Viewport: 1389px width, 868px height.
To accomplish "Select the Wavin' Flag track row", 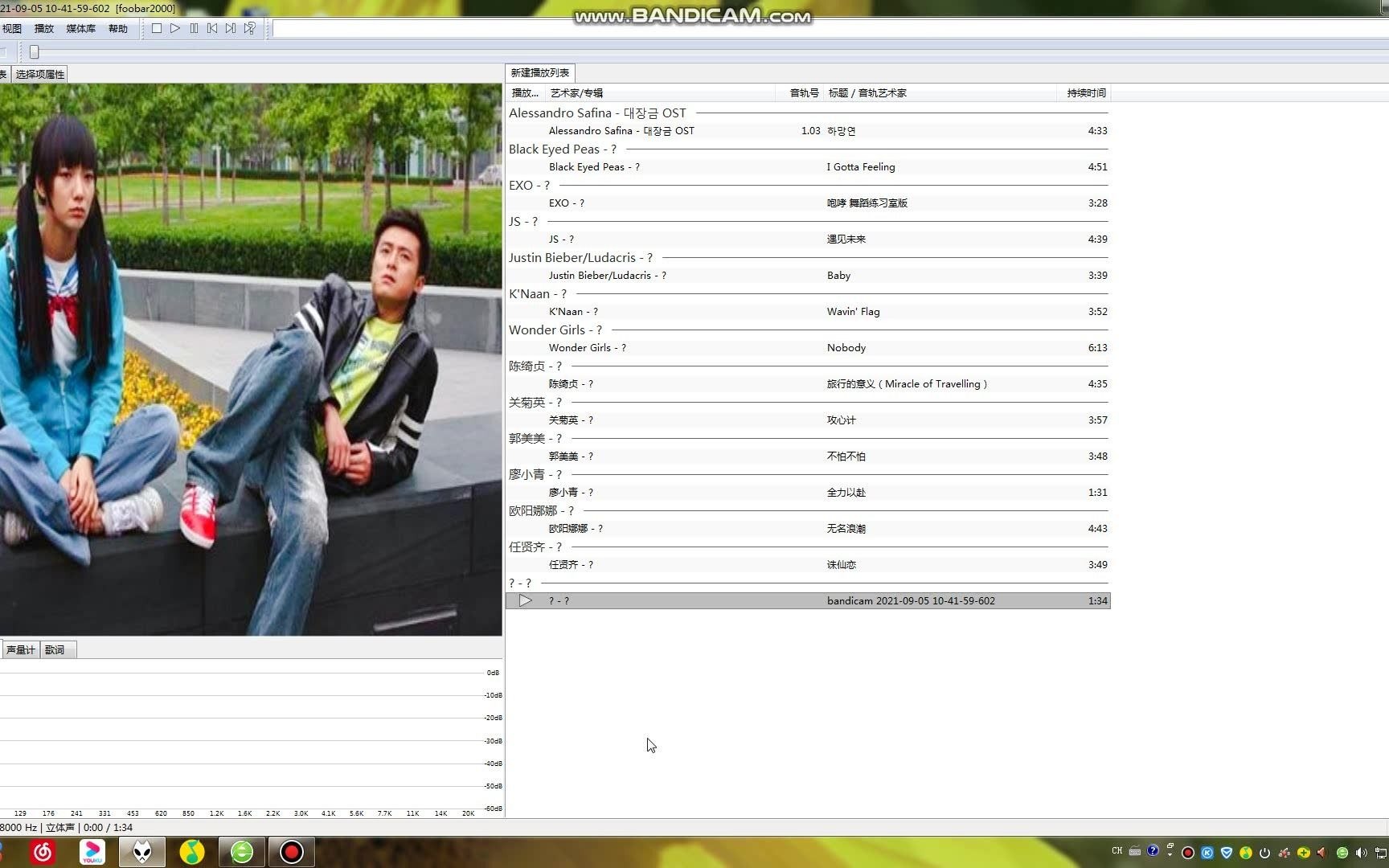I will [808, 312].
